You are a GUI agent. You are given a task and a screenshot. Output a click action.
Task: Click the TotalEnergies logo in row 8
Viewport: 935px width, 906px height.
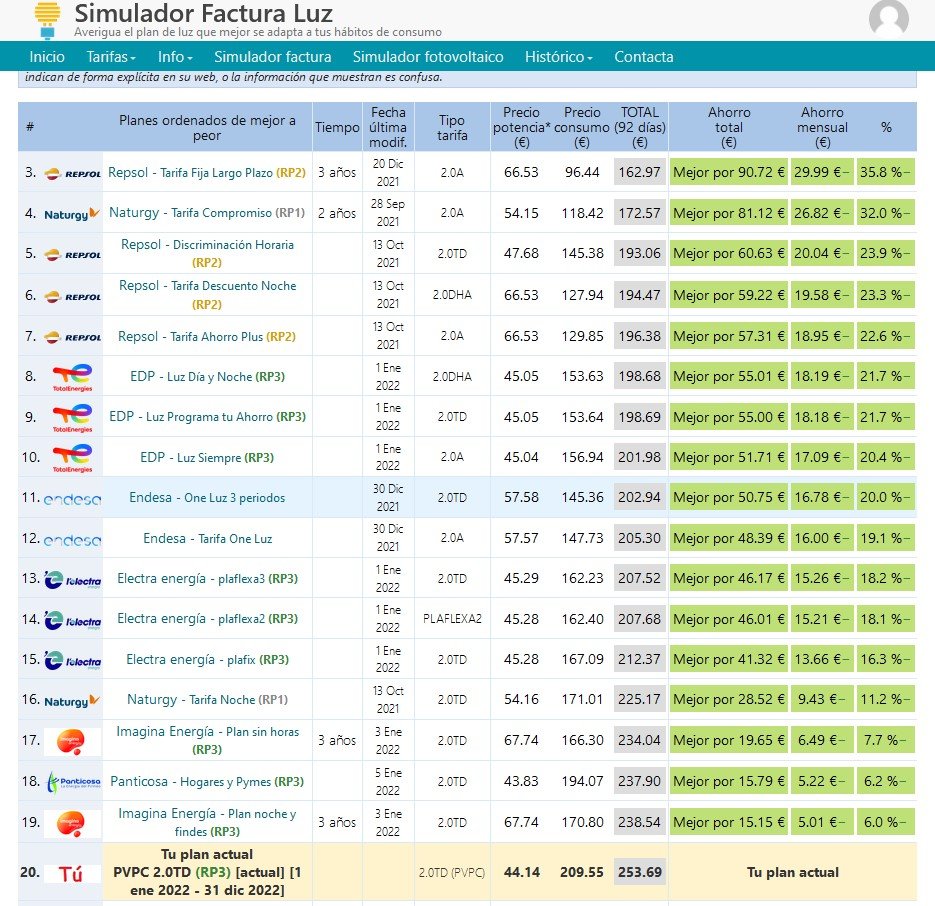[x=73, y=376]
